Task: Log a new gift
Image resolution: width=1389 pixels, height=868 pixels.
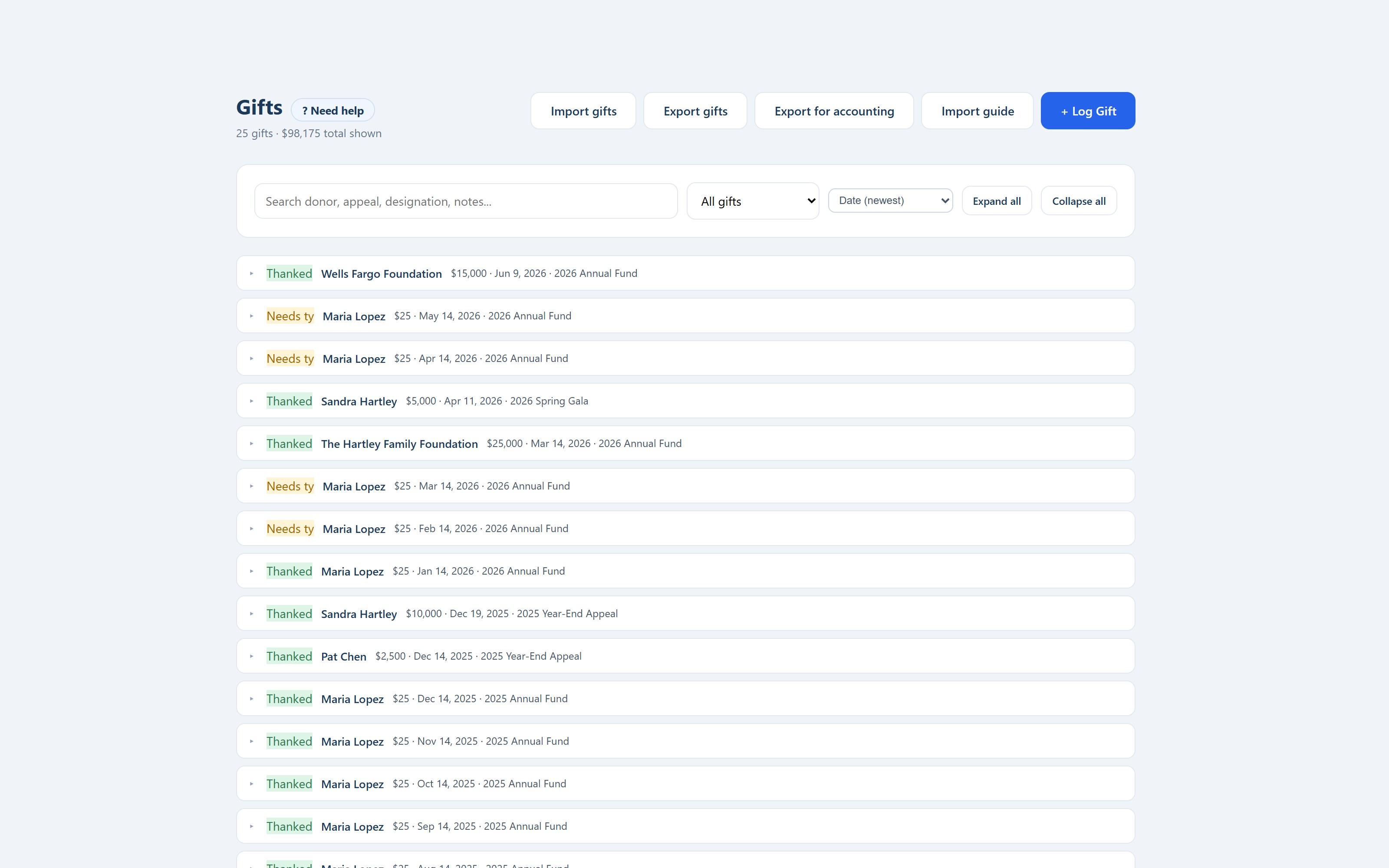Action: (1088, 111)
